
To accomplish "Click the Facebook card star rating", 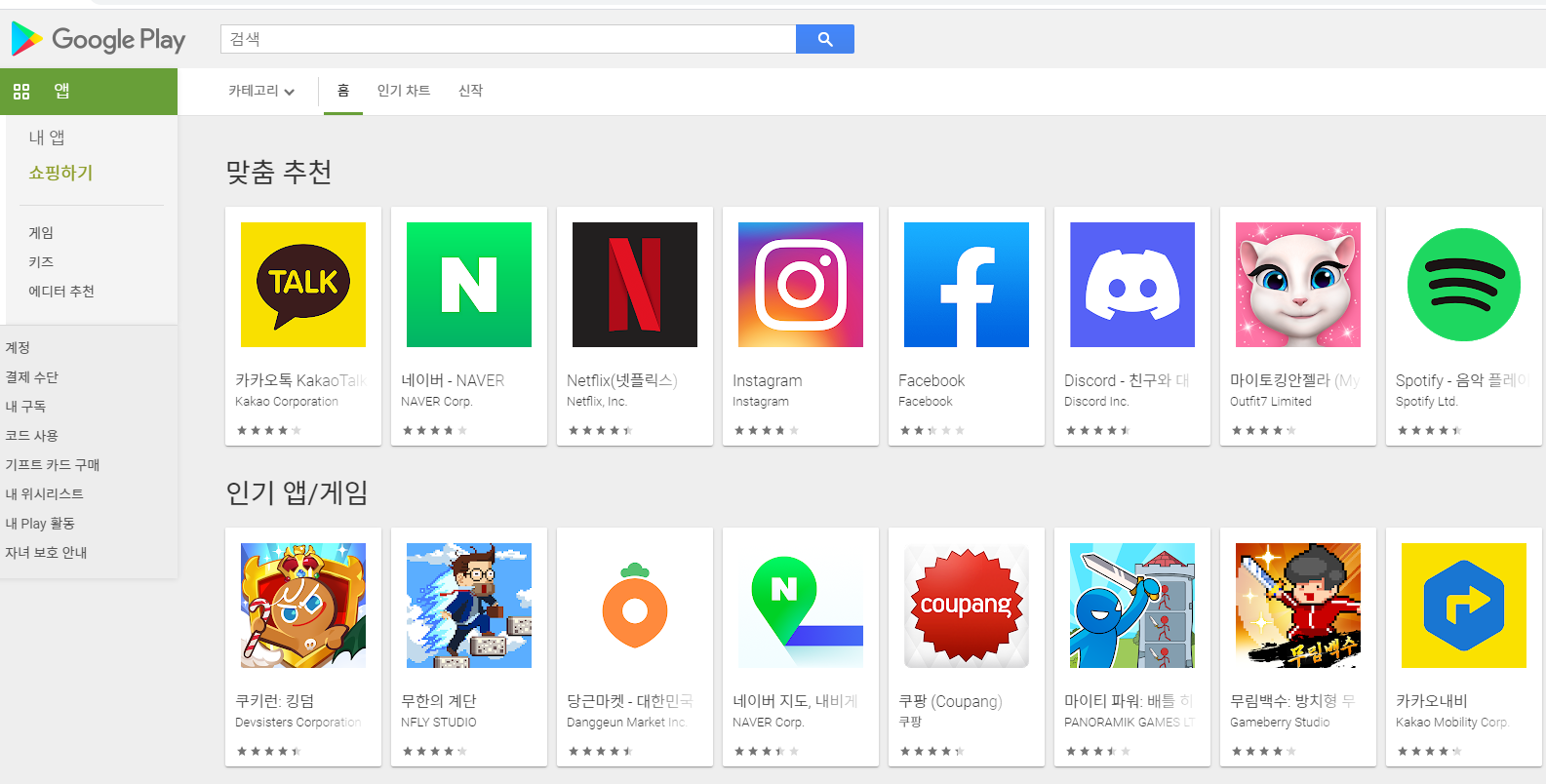I will coord(932,430).
